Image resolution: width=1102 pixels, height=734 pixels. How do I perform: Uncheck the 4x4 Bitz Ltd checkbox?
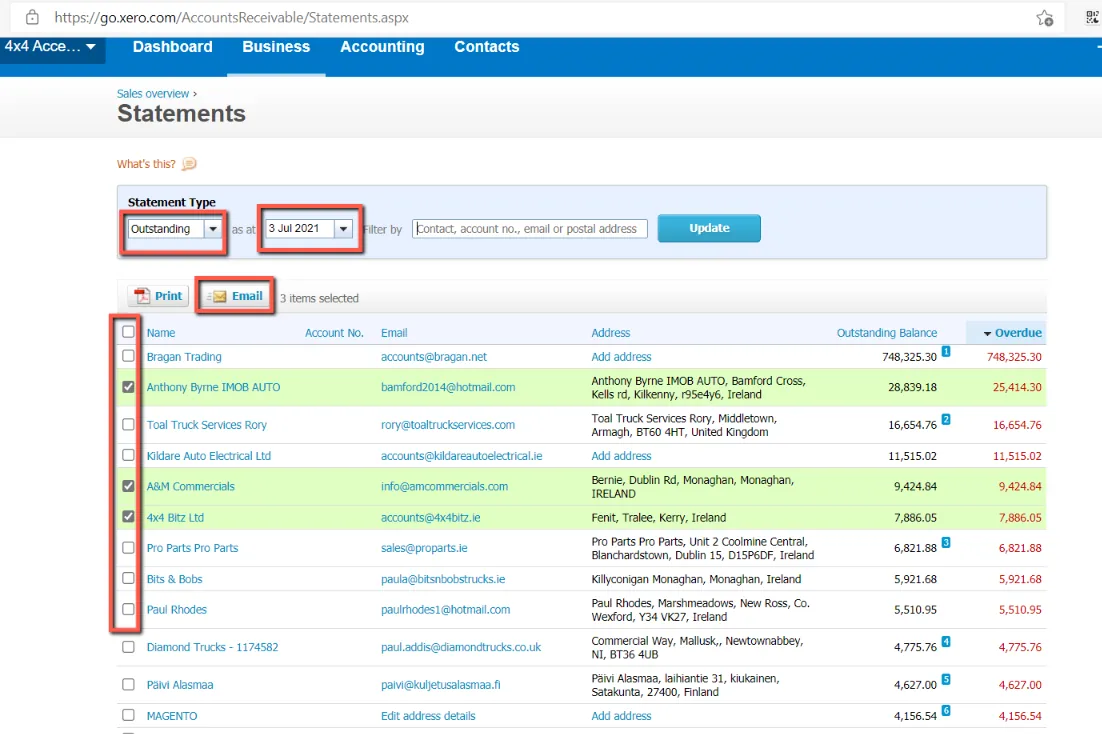(x=128, y=517)
